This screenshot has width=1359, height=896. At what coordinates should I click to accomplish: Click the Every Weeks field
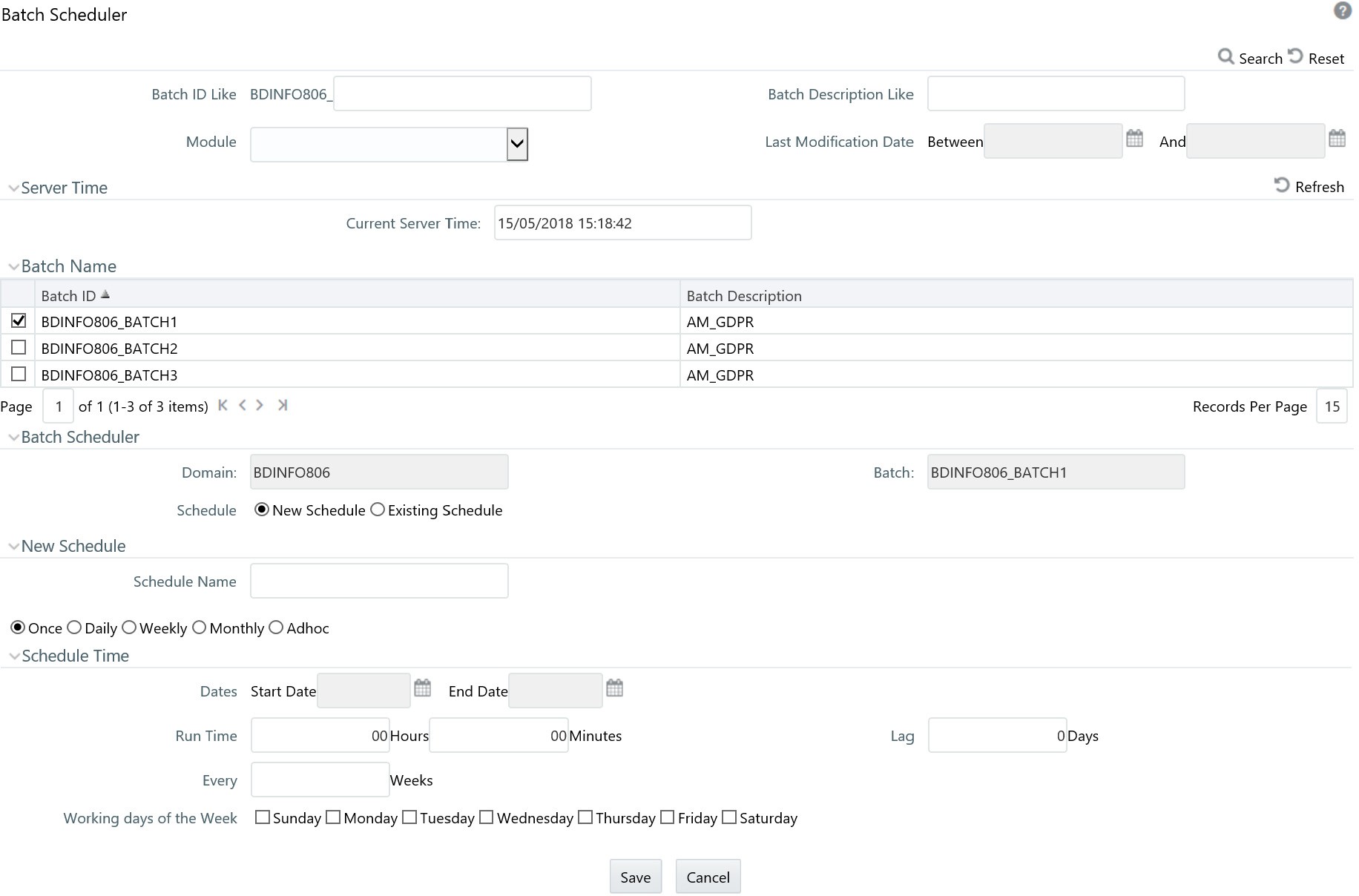click(x=320, y=780)
